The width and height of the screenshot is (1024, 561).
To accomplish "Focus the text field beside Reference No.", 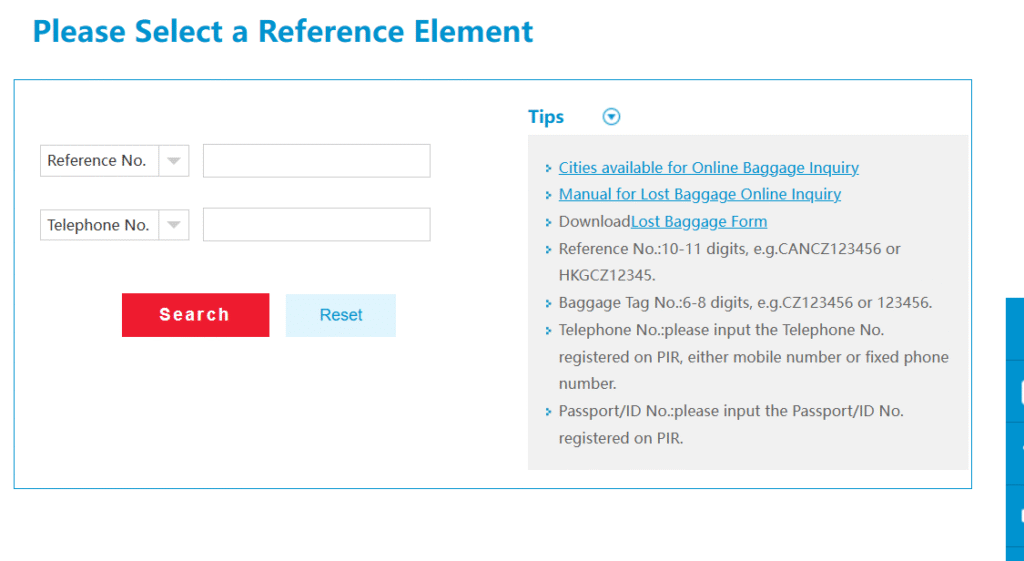I will pyautogui.click(x=316, y=161).
